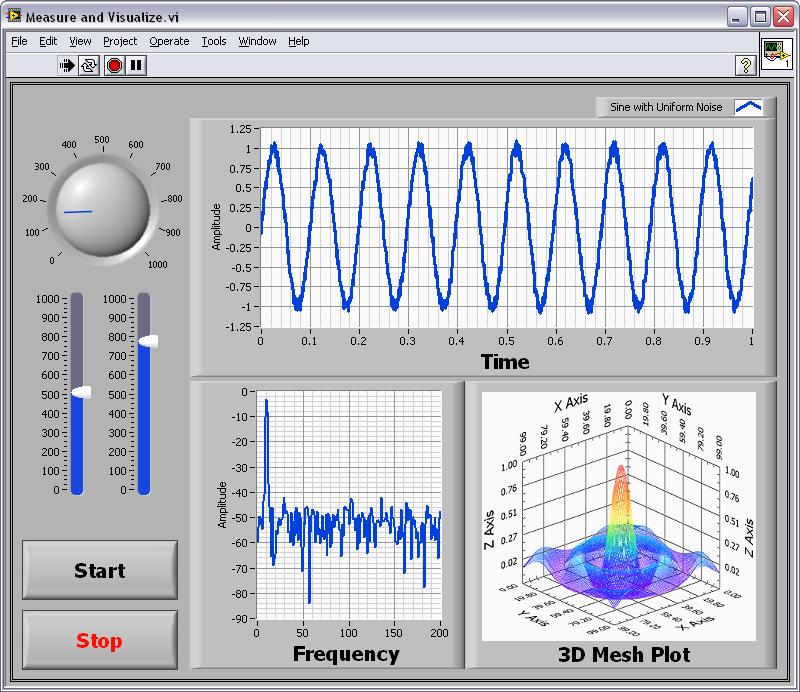Click the left vertical slider handle

coord(79,393)
